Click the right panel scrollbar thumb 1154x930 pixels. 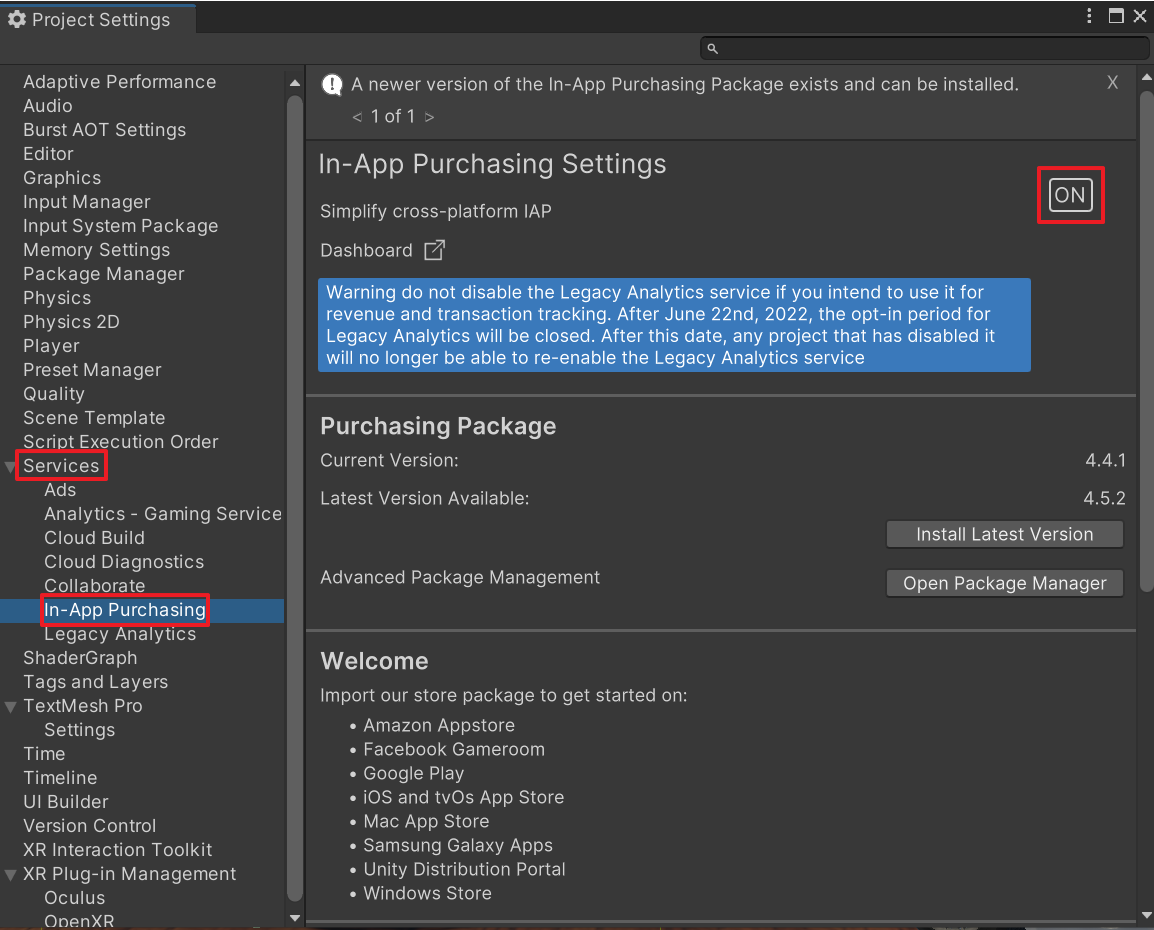[x=1147, y=341]
